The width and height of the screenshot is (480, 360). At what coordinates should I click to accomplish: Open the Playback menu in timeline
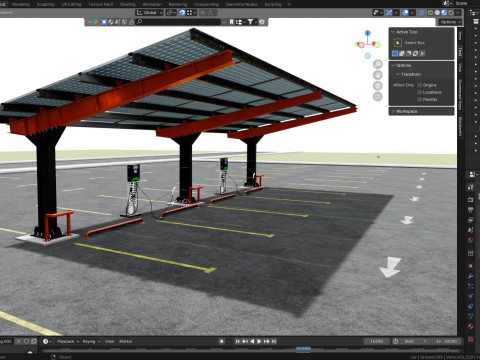(x=68, y=342)
